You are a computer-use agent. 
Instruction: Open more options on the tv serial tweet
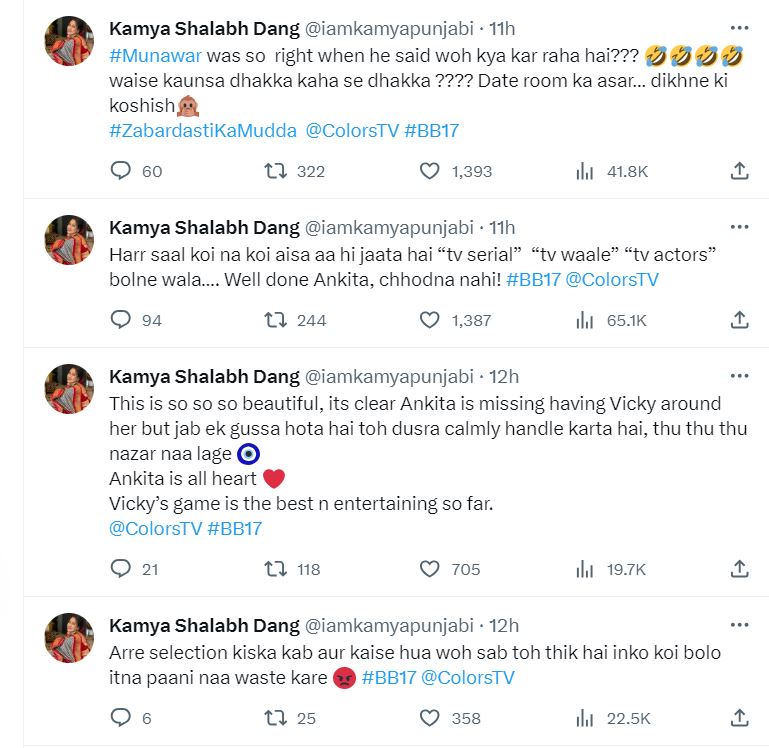point(739,227)
